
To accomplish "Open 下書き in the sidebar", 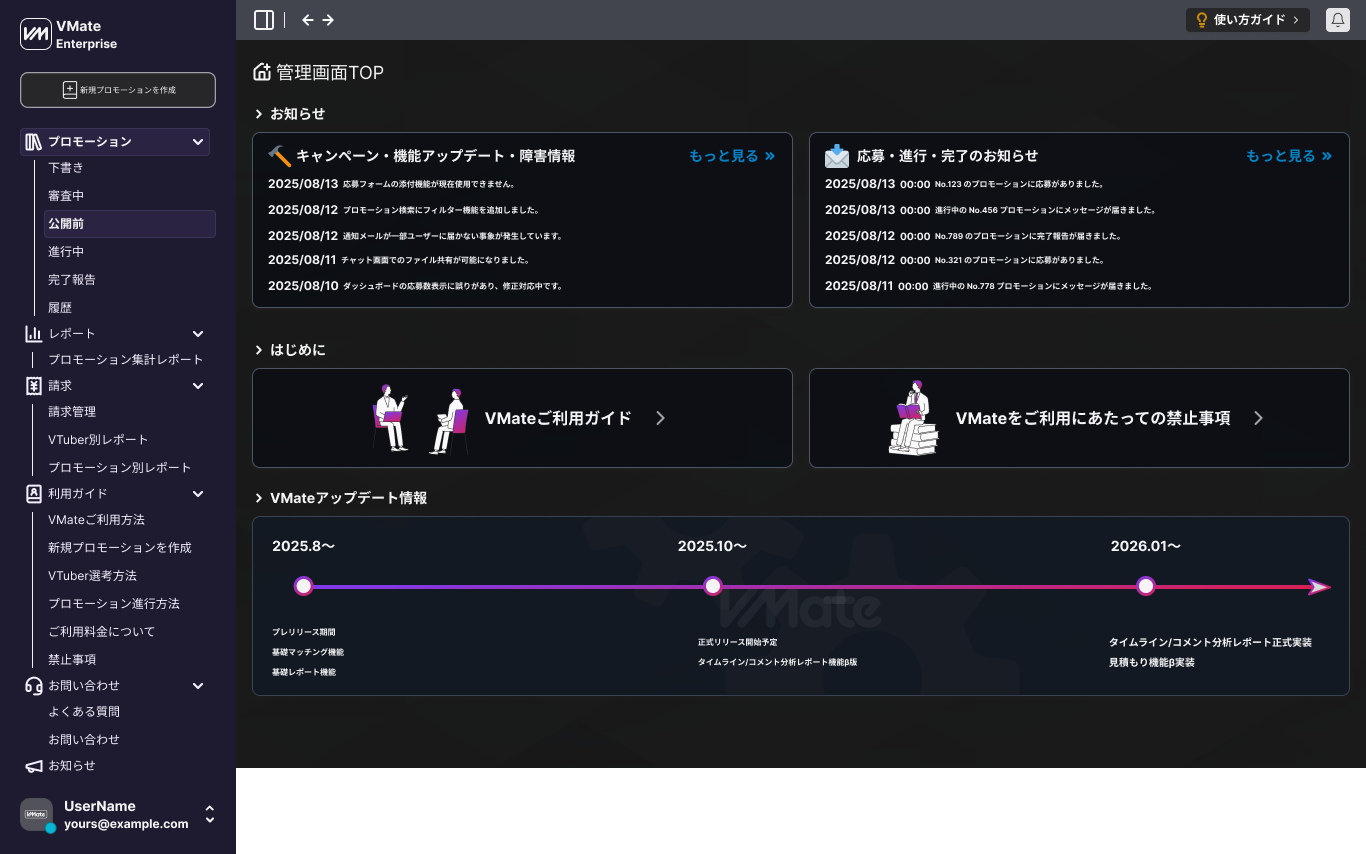I will 66,168.
